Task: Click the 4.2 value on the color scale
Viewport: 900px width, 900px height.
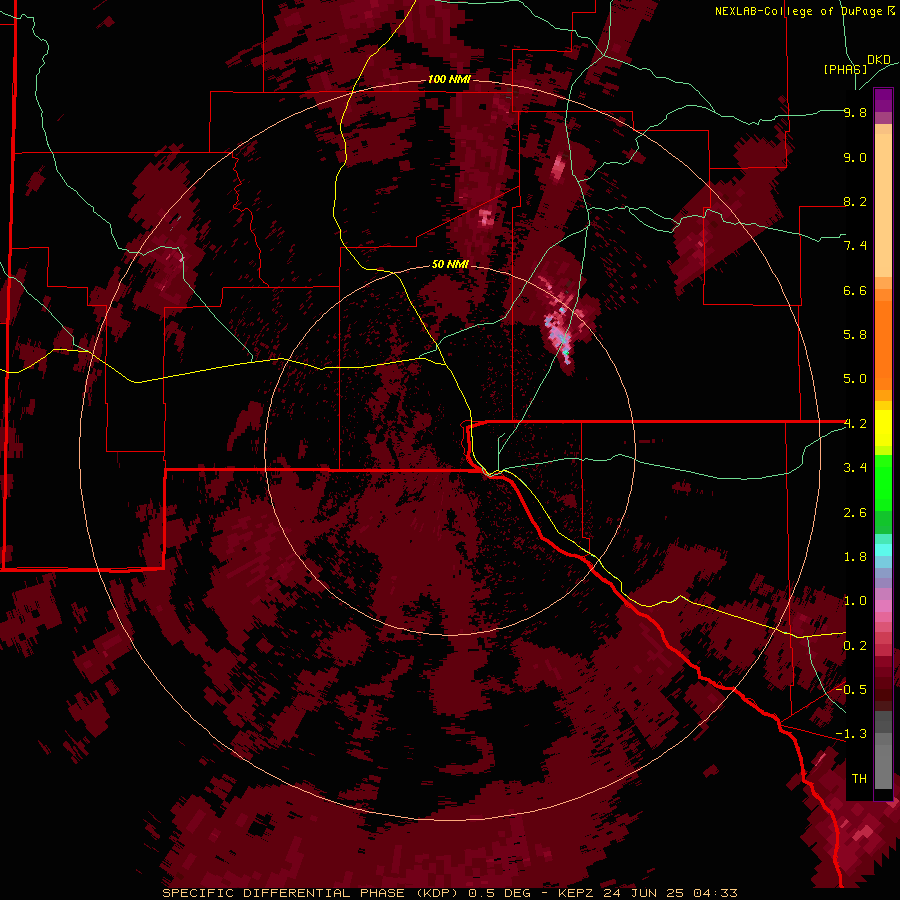Action: [x=855, y=424]
